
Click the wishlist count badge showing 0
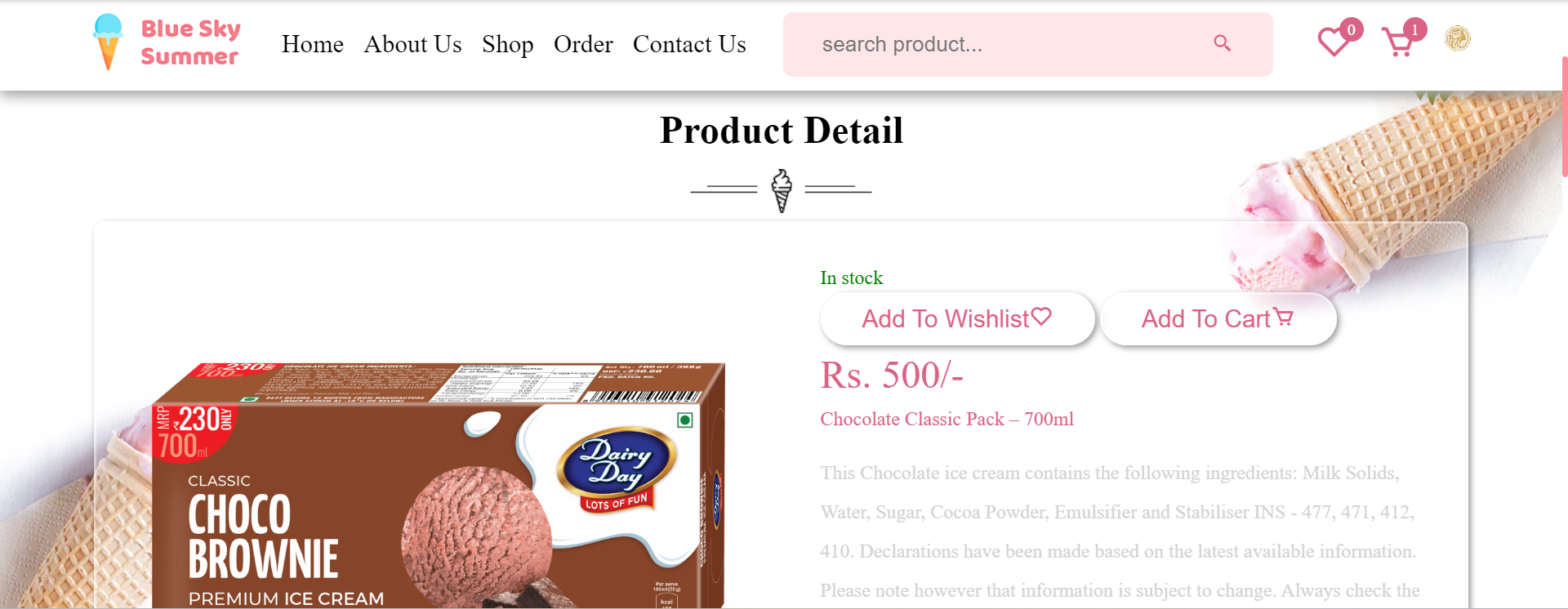1351,30
